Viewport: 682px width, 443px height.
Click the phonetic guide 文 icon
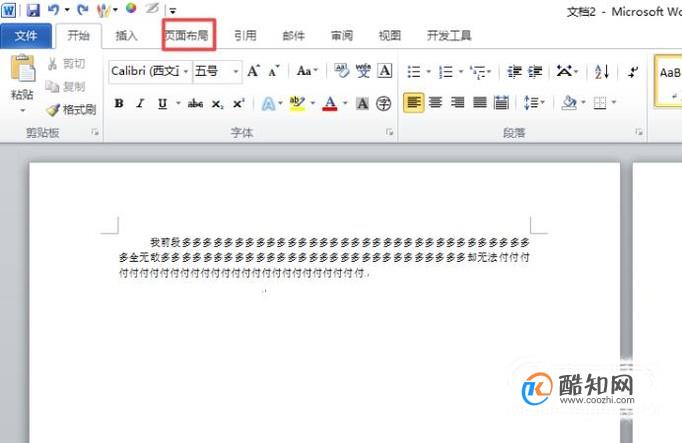point(363,70)
